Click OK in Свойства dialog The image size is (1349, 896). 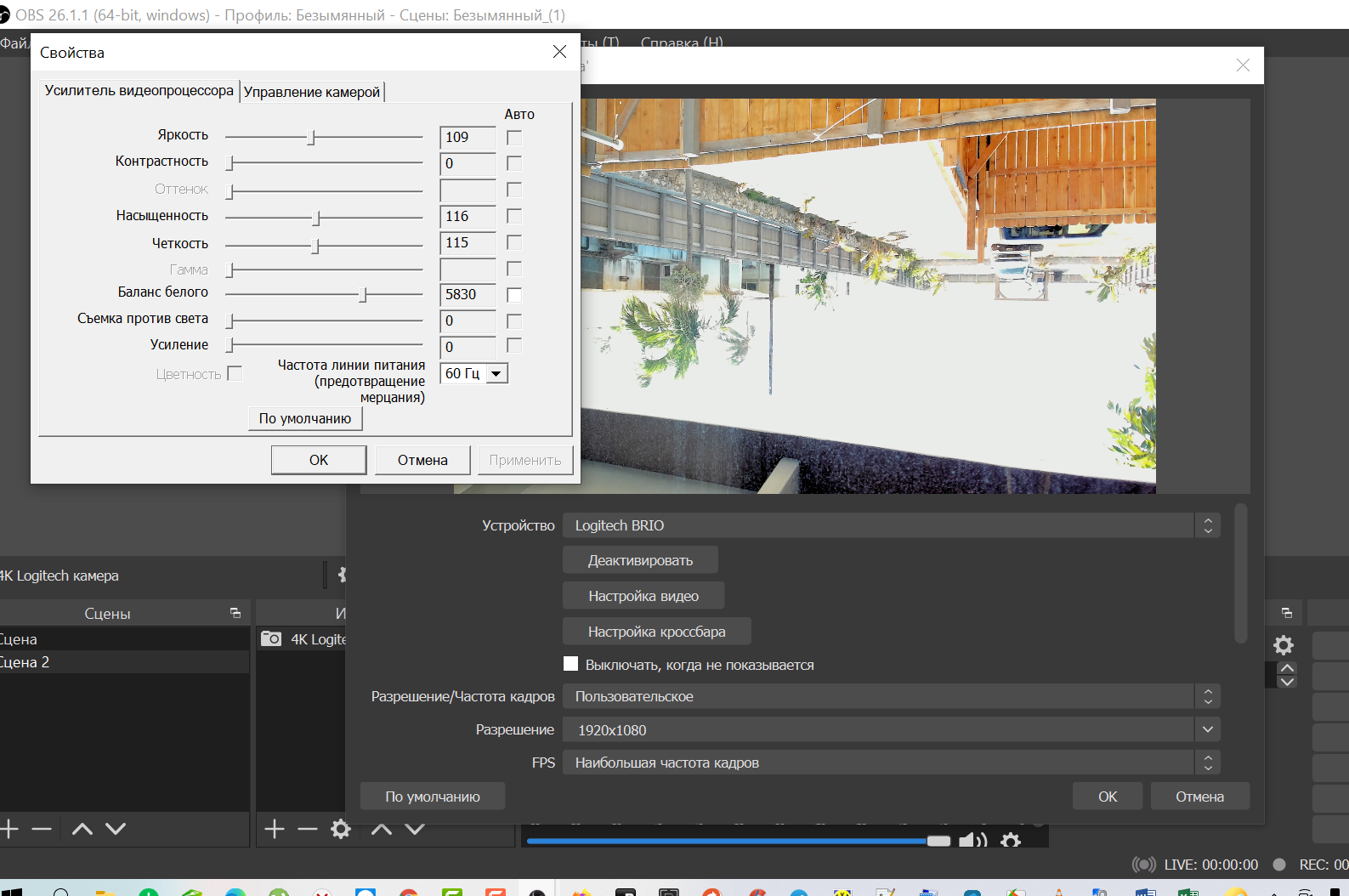[x=319, y=460]
